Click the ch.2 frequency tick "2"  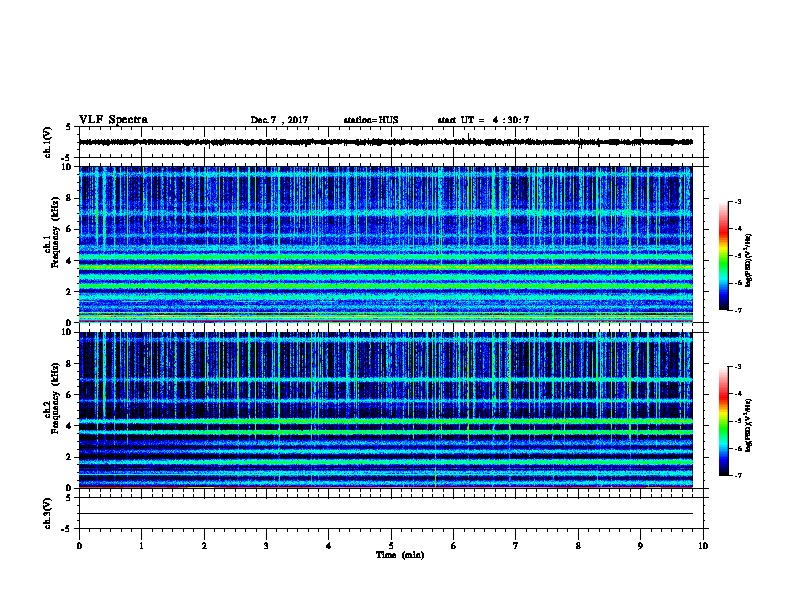(69, 457)
